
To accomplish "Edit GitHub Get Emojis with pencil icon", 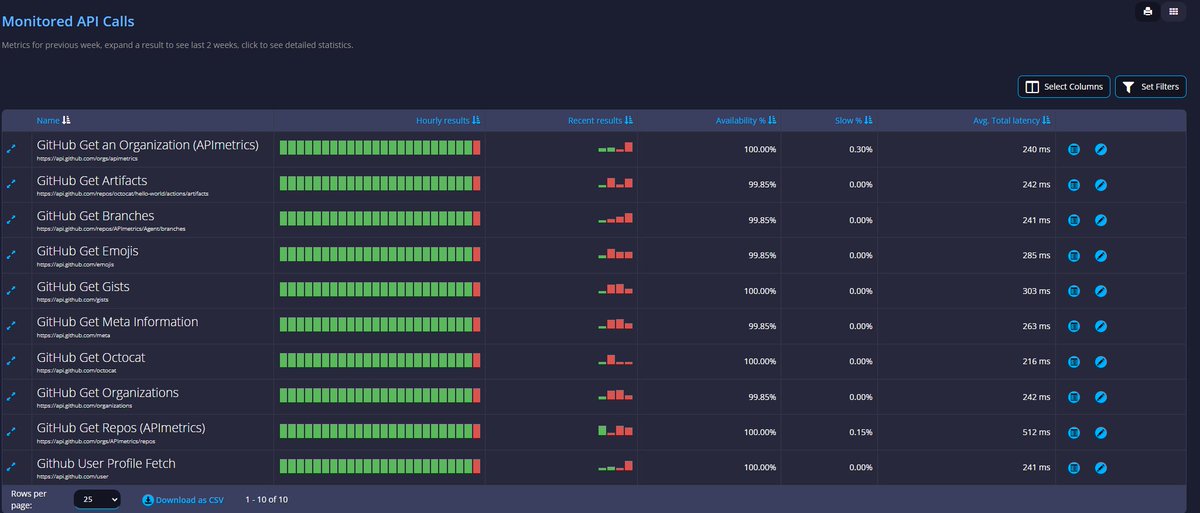I will [1101, 256].
